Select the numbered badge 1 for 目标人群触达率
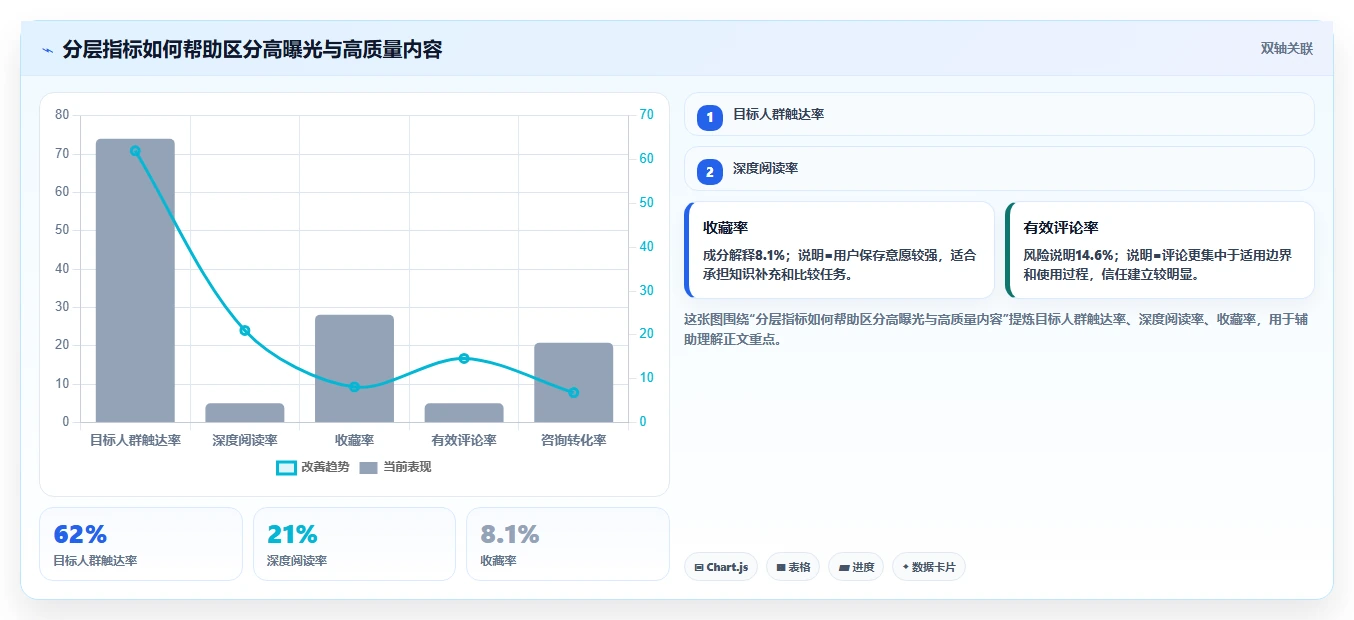 (x=710, y=117)
